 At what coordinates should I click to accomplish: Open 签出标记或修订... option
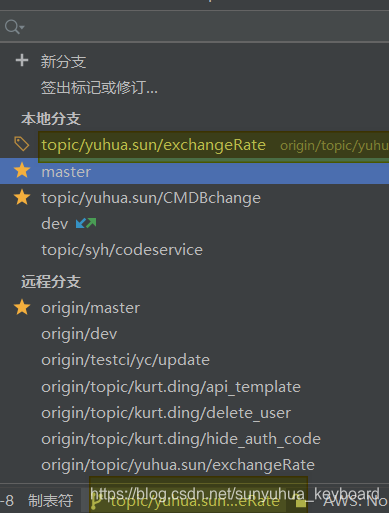click(x=99, y=88)
